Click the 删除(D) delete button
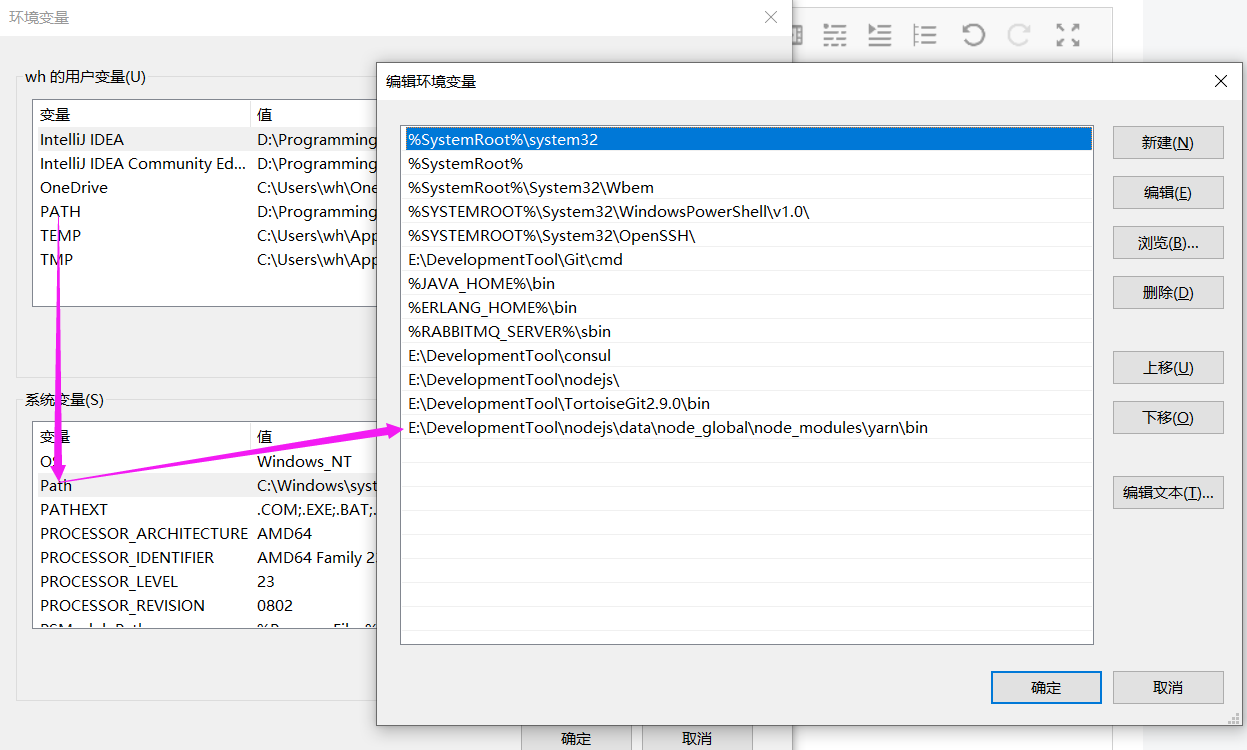1247x750 pixels. click(x=1168, y=292)
